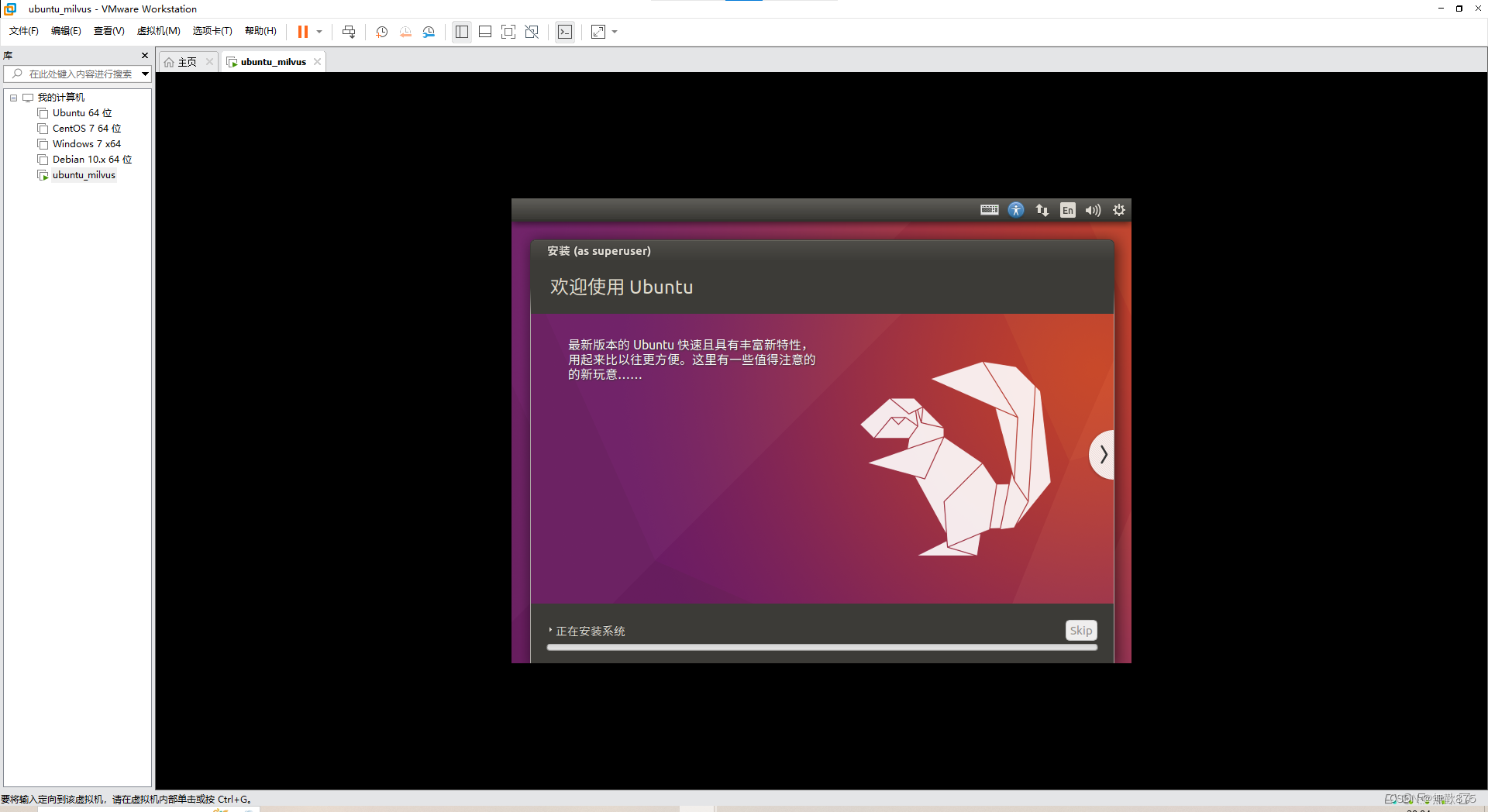The image size is (1488, 812).
Task: Open the 帮助(H) menu
Action: [260, 31]
